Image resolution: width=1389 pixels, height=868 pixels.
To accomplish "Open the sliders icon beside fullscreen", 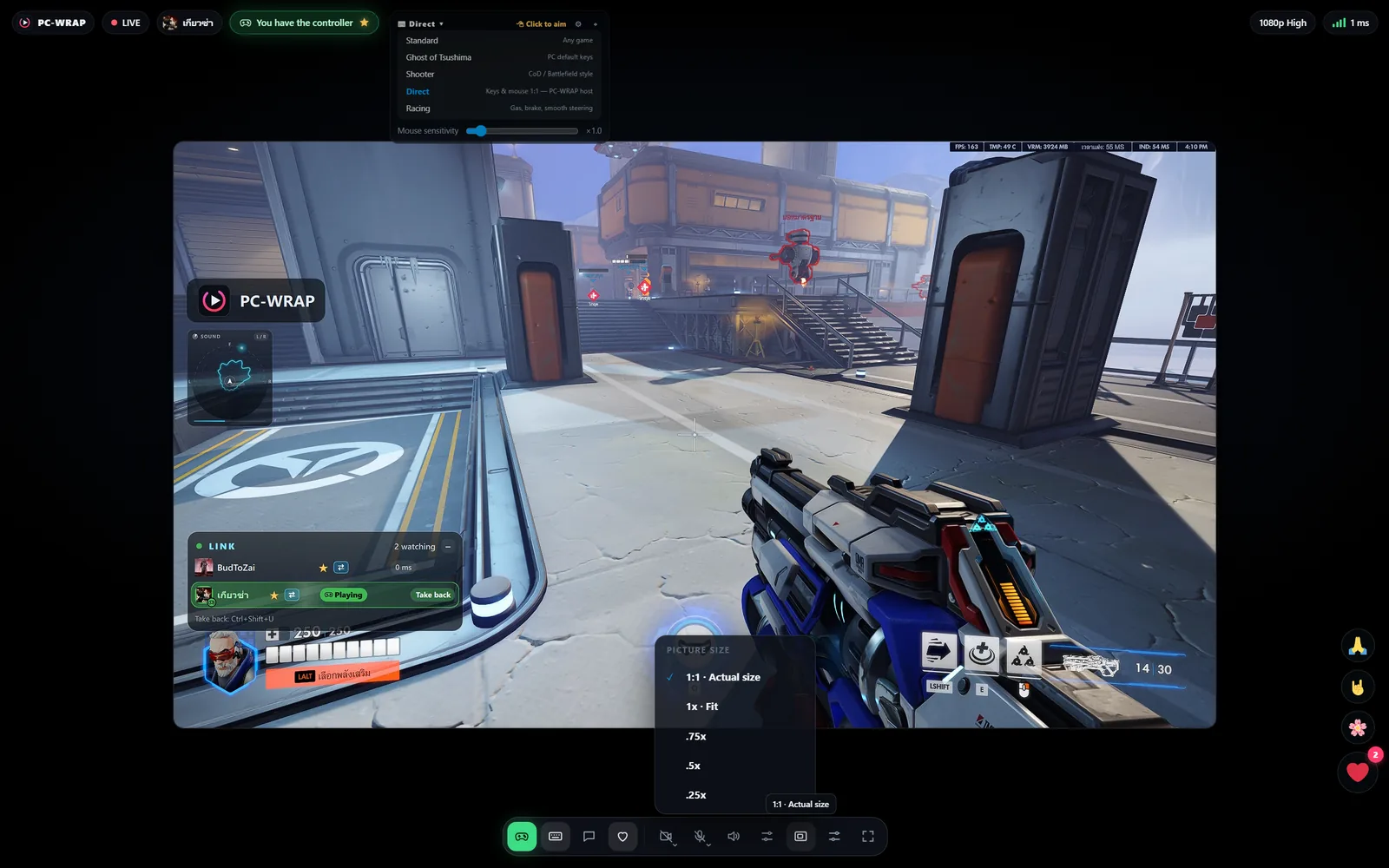I will point(834,837).
